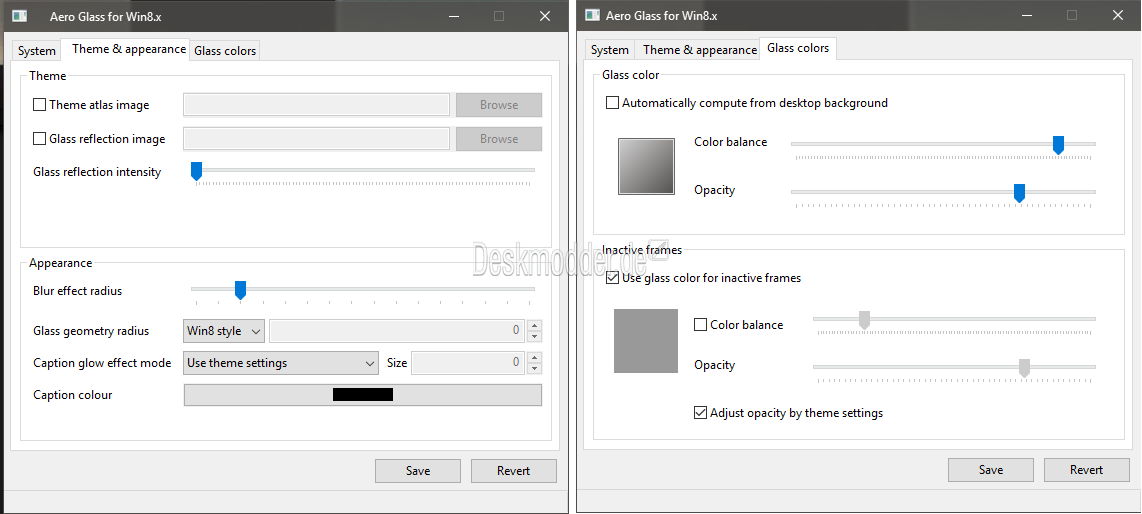Screen dimensions: 1142x514
Task: Tick Automatically compute from desktop background
Action: point(613,103)
